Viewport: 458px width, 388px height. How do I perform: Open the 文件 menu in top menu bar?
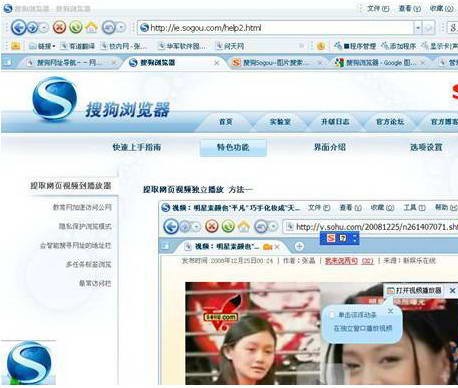[x=378, y=8]
